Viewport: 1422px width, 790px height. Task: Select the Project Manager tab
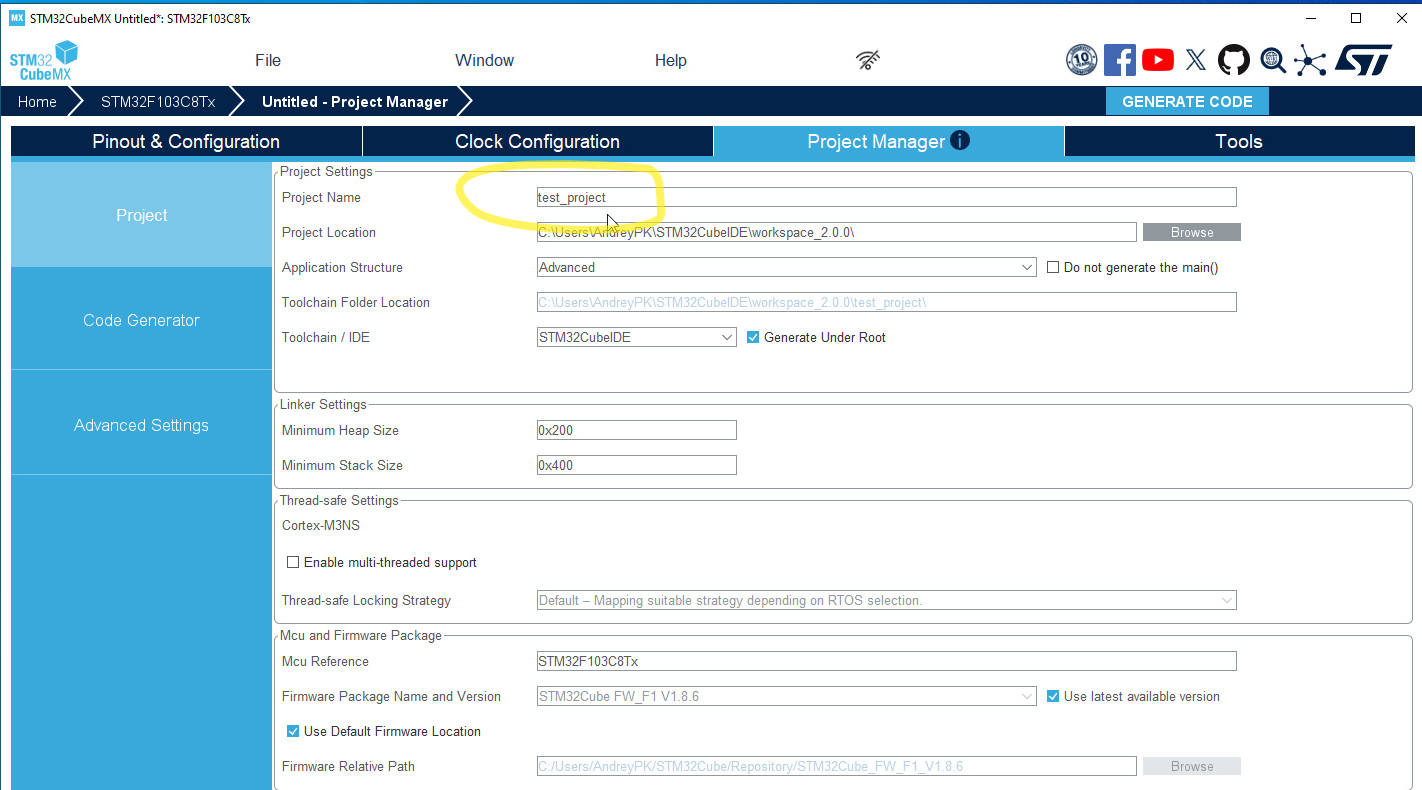889,141
